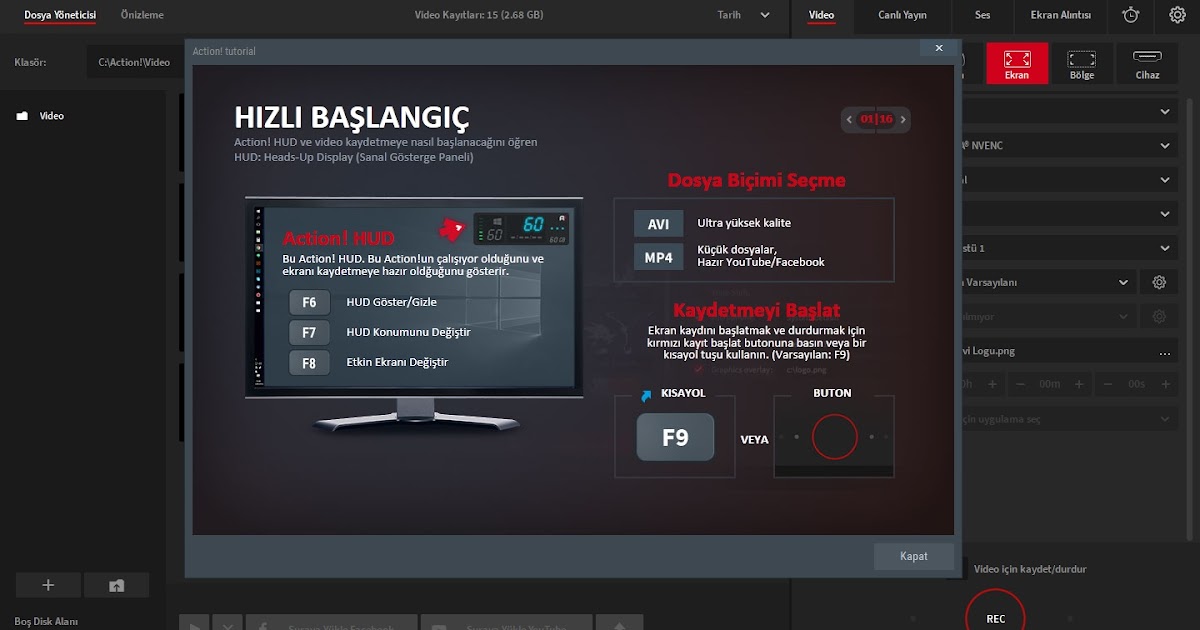Open the Tarih sort dropdown

pos(745,15)
